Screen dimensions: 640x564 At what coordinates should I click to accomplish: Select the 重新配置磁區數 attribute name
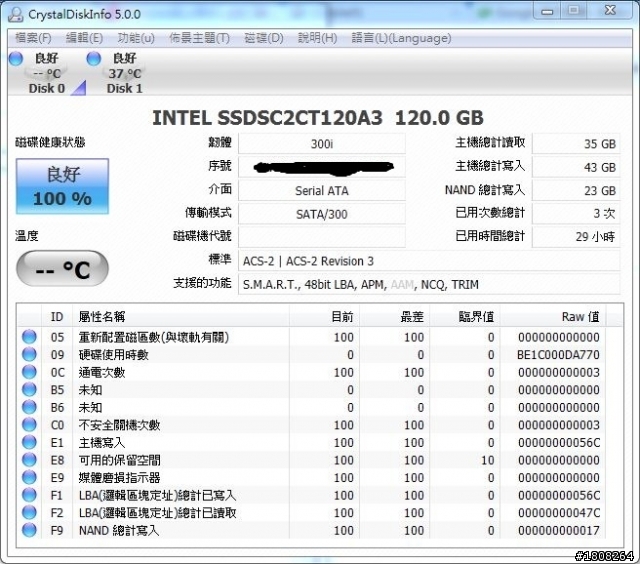(154, 337)
